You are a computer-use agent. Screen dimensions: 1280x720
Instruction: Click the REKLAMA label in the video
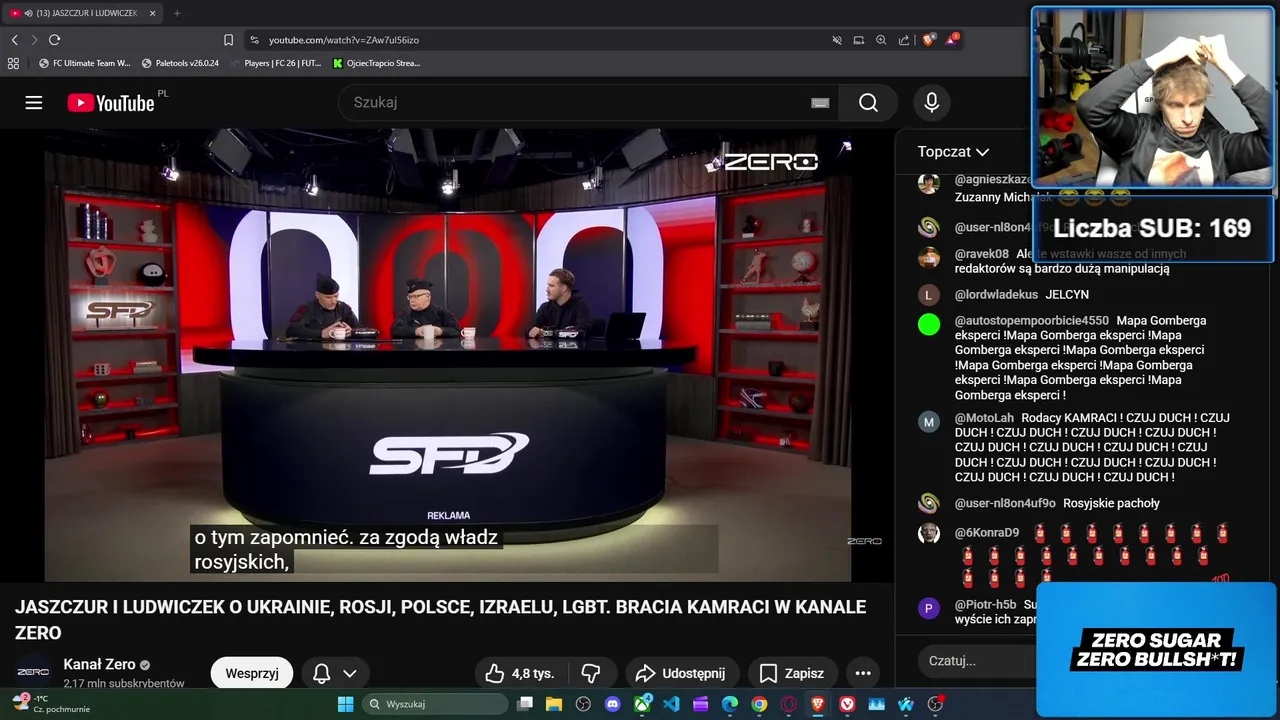pyautogui.click(x=448, y=516)
